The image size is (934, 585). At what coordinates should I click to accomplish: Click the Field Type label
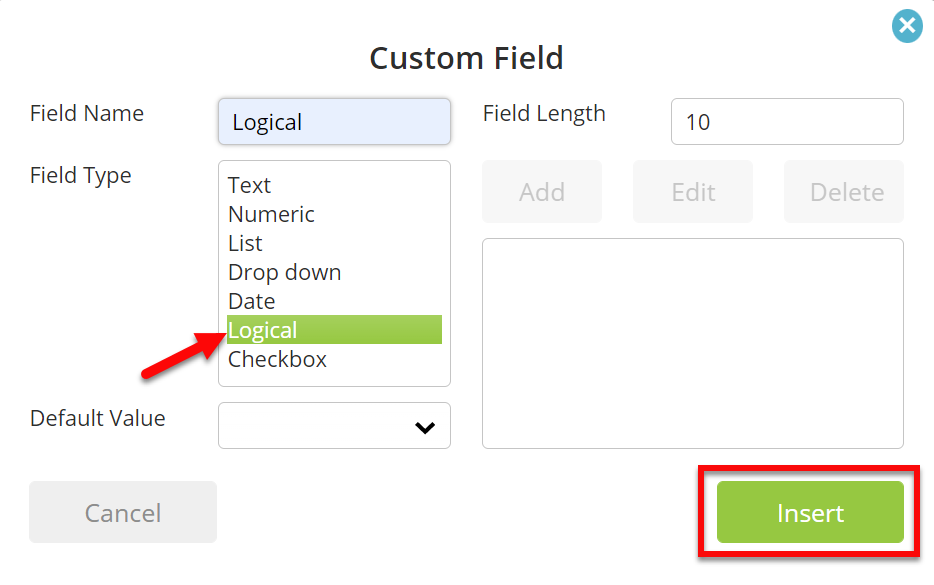[80, 176]
